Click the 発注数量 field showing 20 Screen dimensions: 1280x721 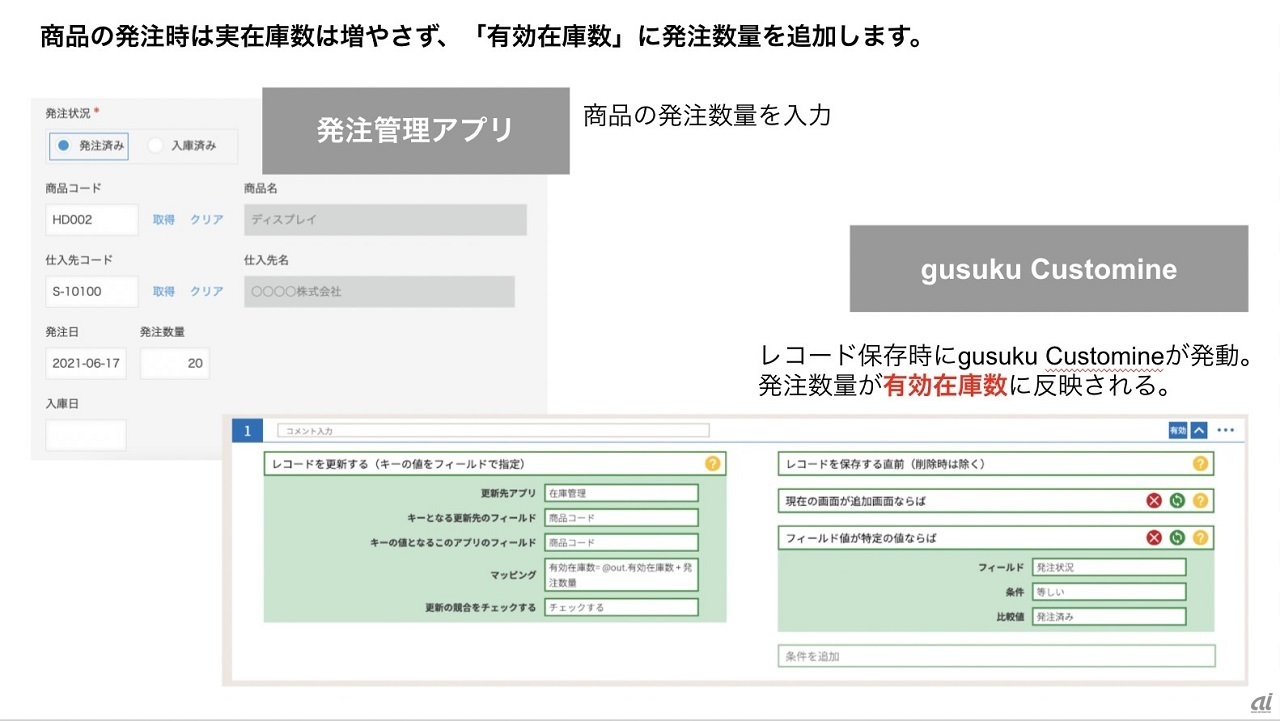(x=175, y=363)
